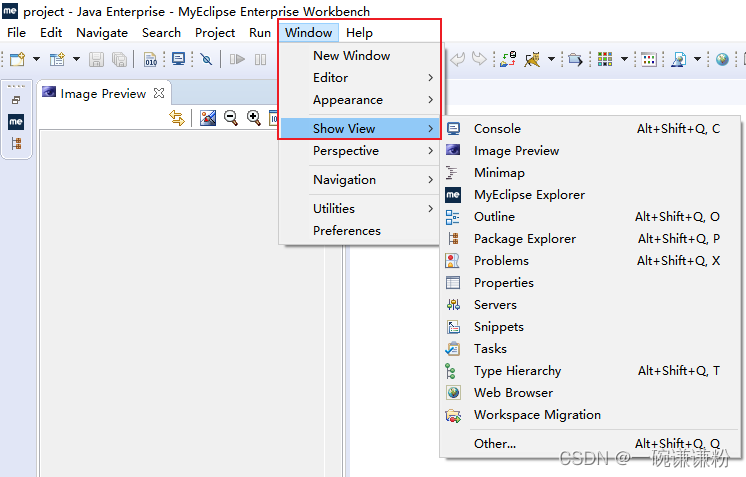Open Preferences from Window menu
Image resolution: width=746 pixels, height=477 pixels.
[x=360, y=231]
